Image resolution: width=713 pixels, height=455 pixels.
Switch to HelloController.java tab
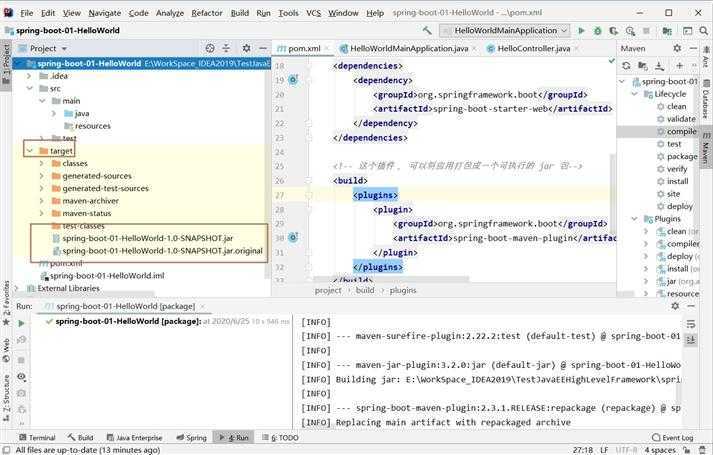click(x=533, y=48)
